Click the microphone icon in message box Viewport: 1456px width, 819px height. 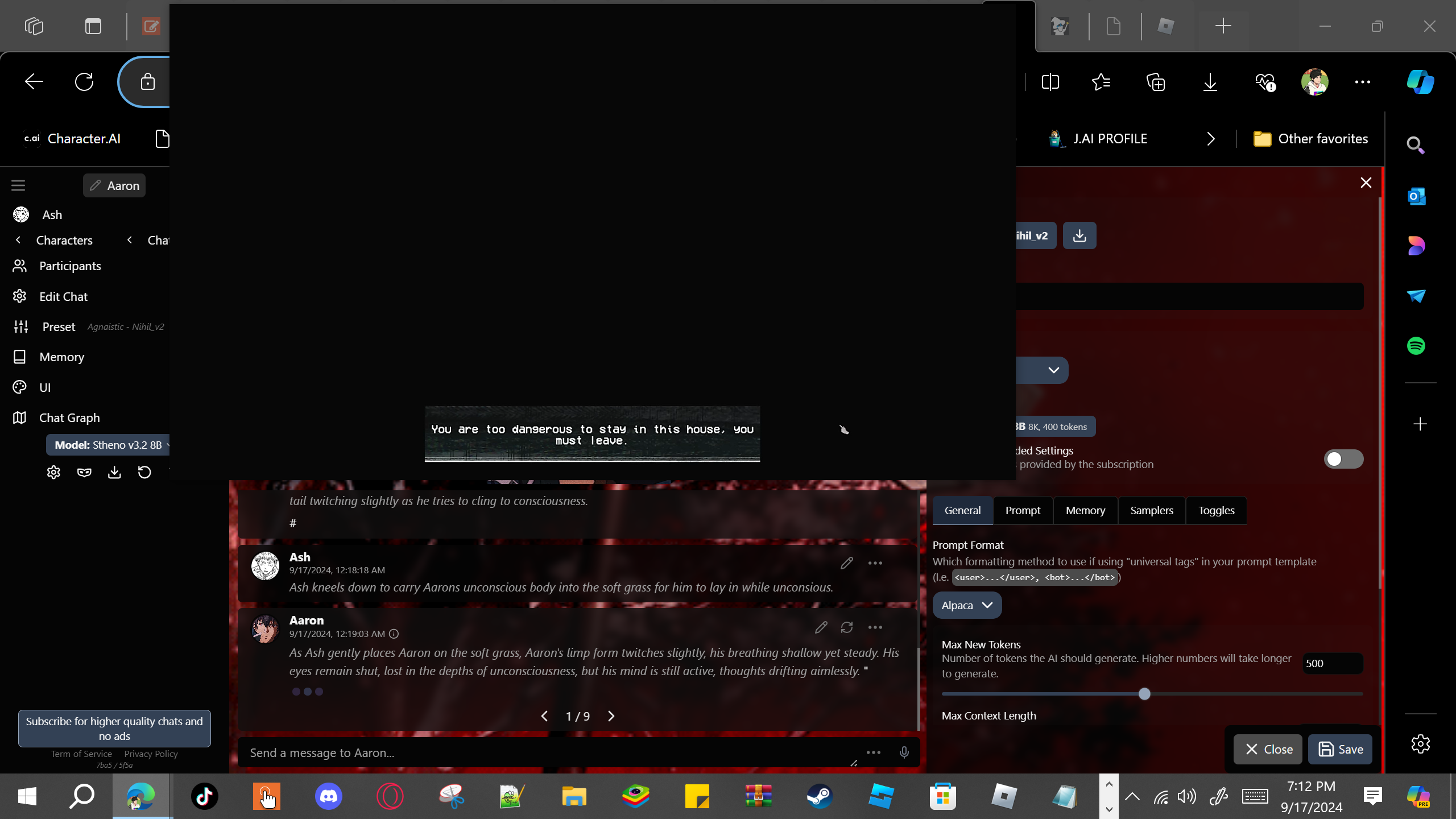904,752
